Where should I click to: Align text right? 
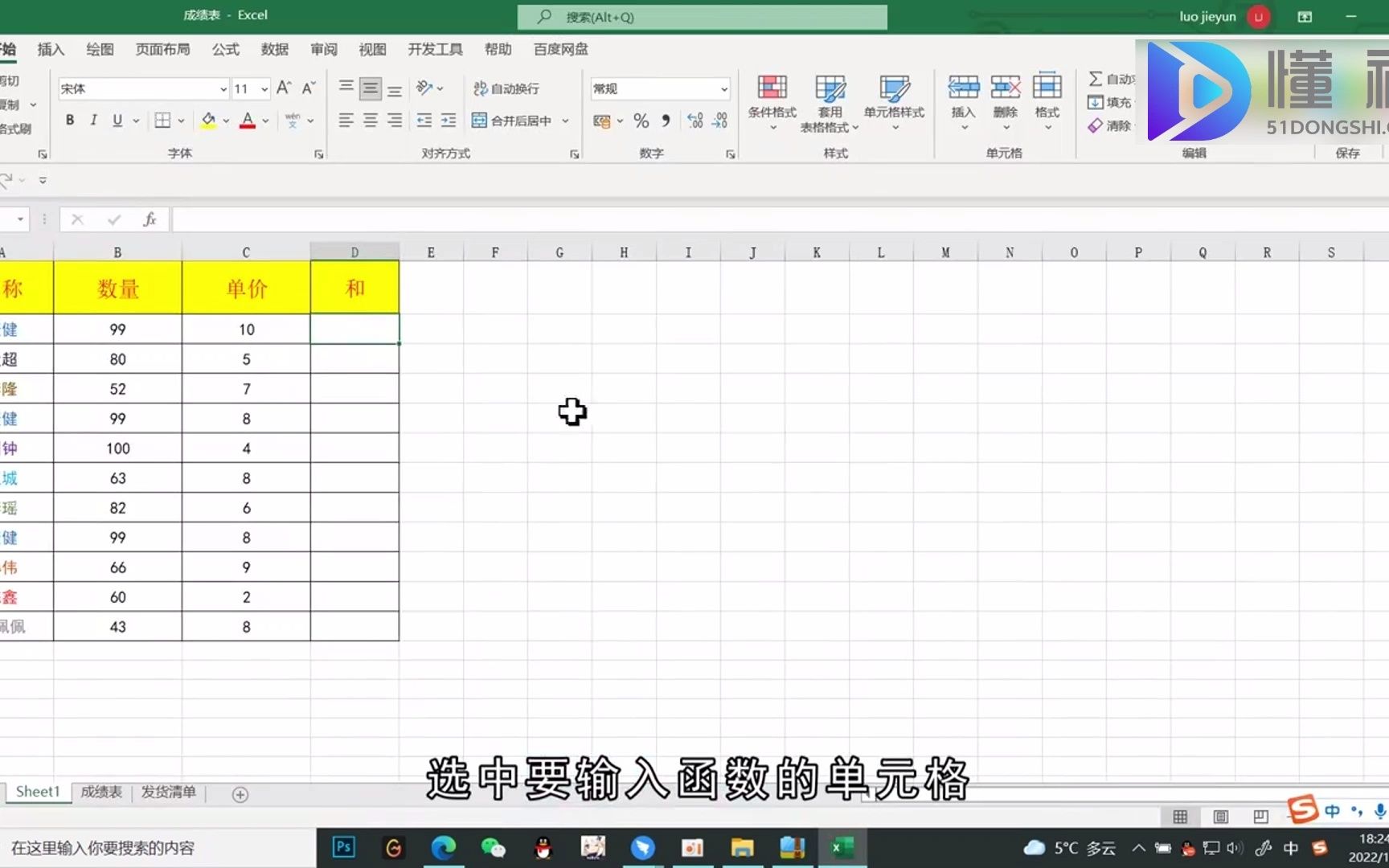point(395,121)
